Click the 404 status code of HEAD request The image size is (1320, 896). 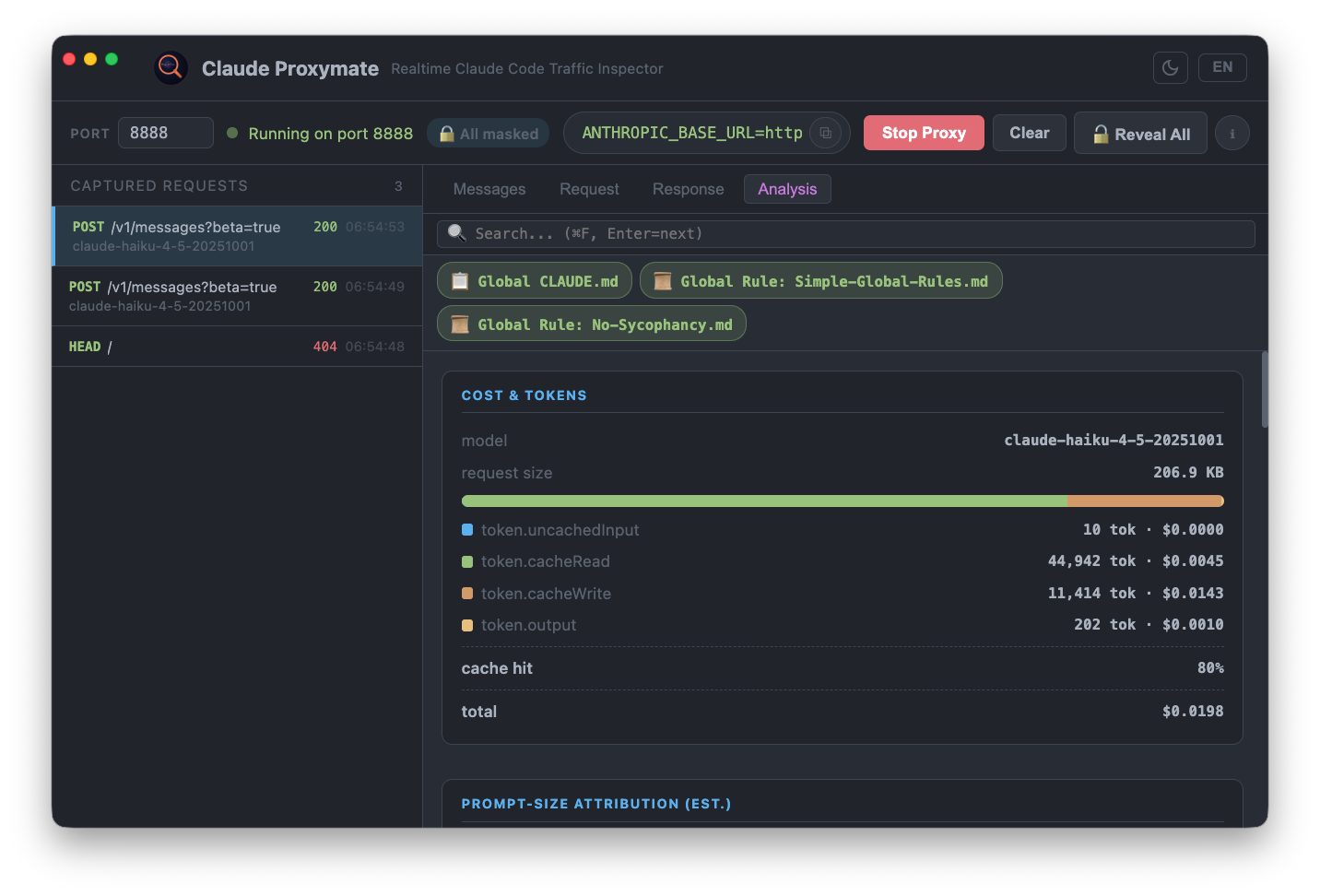324,347
